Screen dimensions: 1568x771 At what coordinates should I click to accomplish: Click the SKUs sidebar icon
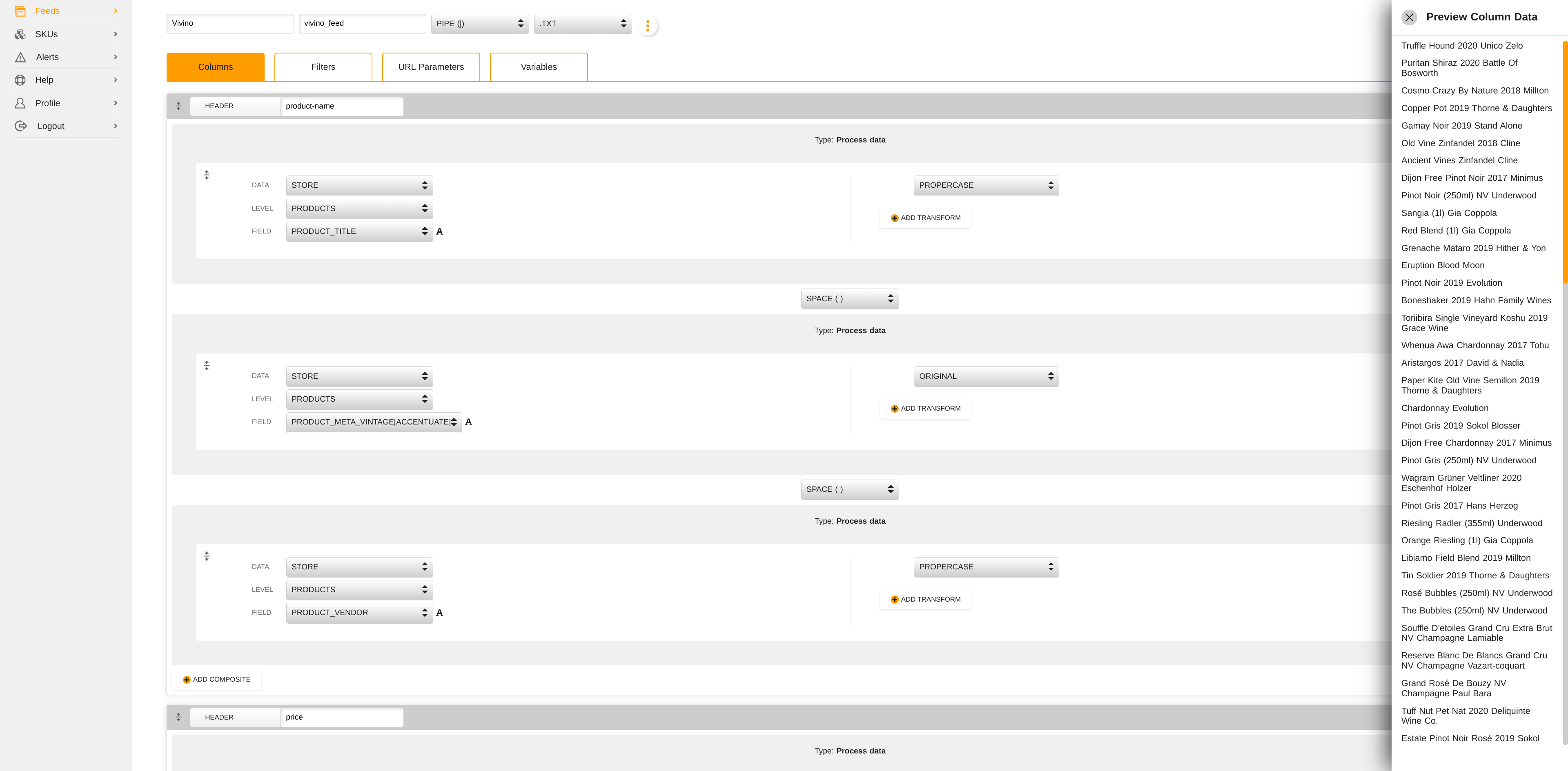(20, 34)
